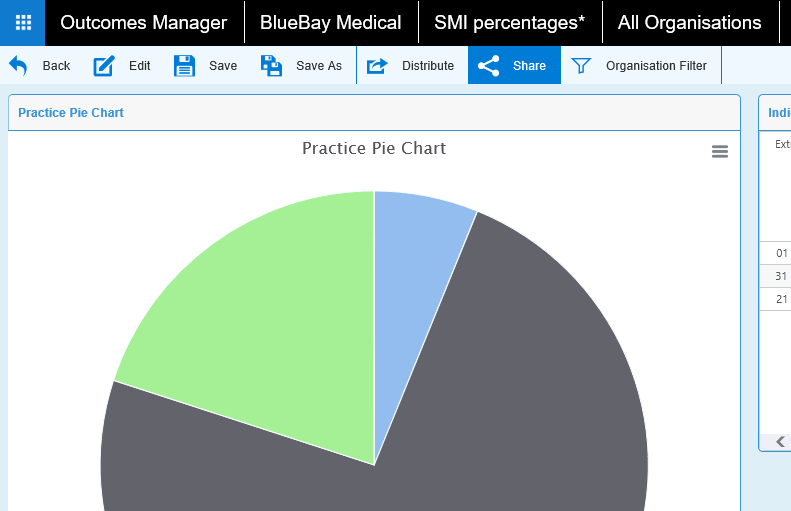
Task: Click the Save As icon
Action: click(x=272, y=66)
